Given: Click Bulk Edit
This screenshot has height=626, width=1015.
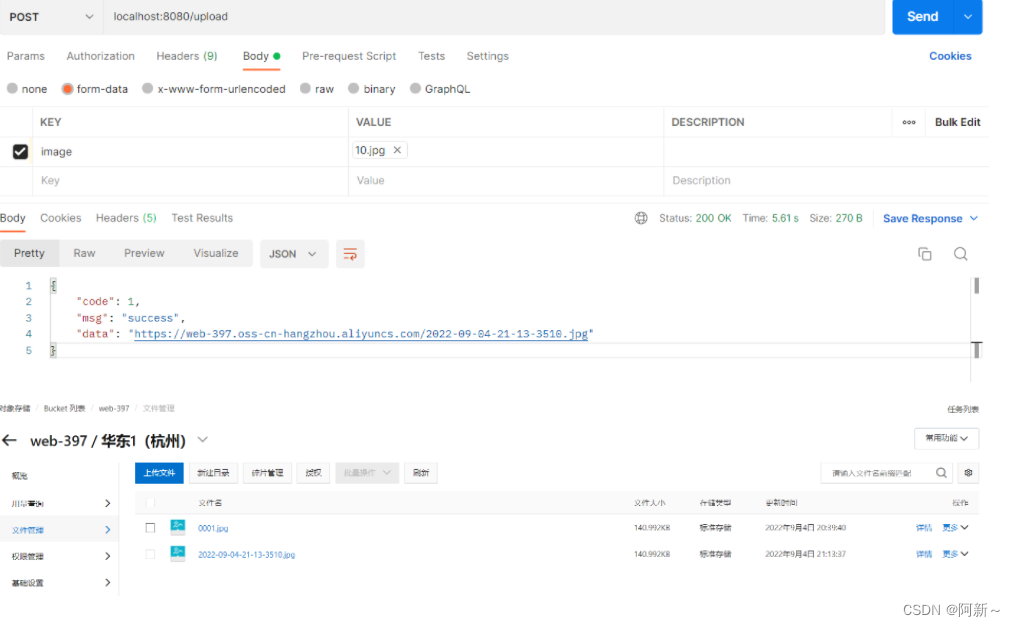Looking at the screenshot, I should point(957,122).
